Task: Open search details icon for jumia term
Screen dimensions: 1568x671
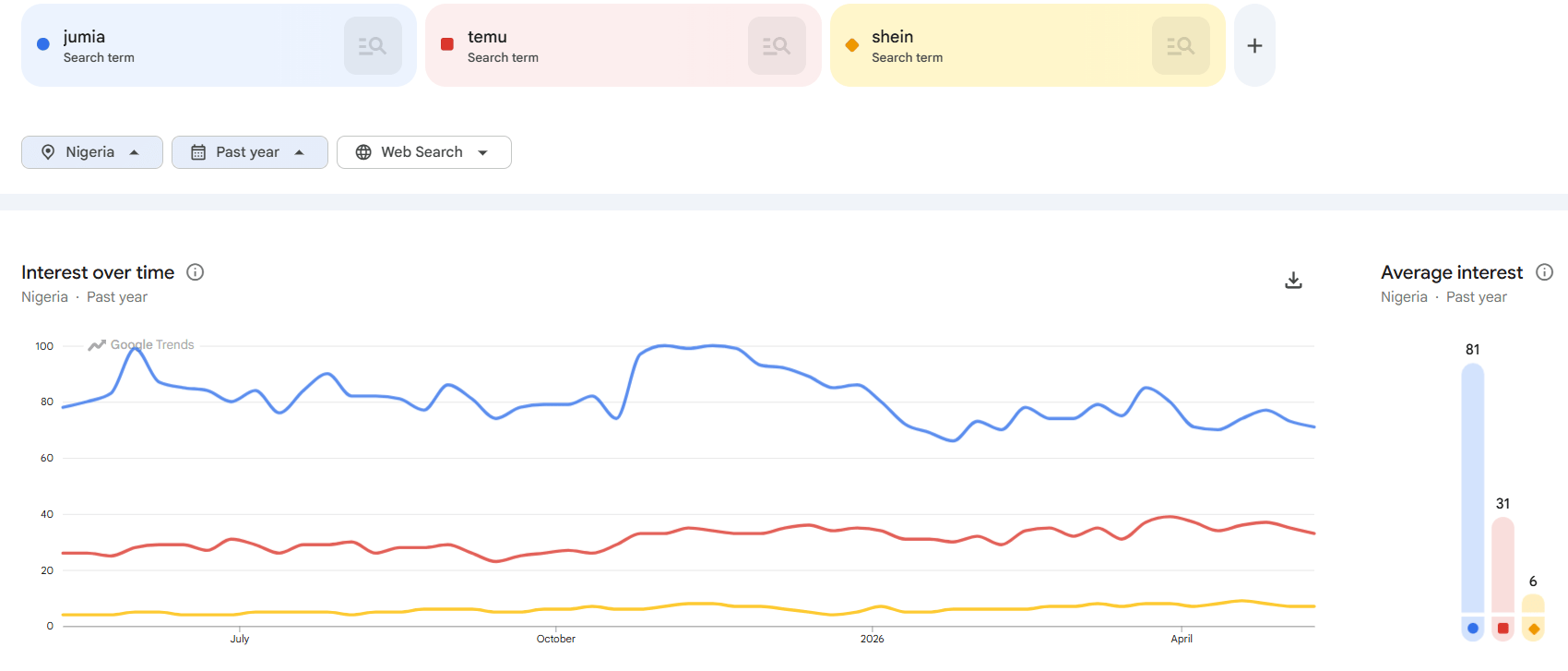Action: pos(373,45)
